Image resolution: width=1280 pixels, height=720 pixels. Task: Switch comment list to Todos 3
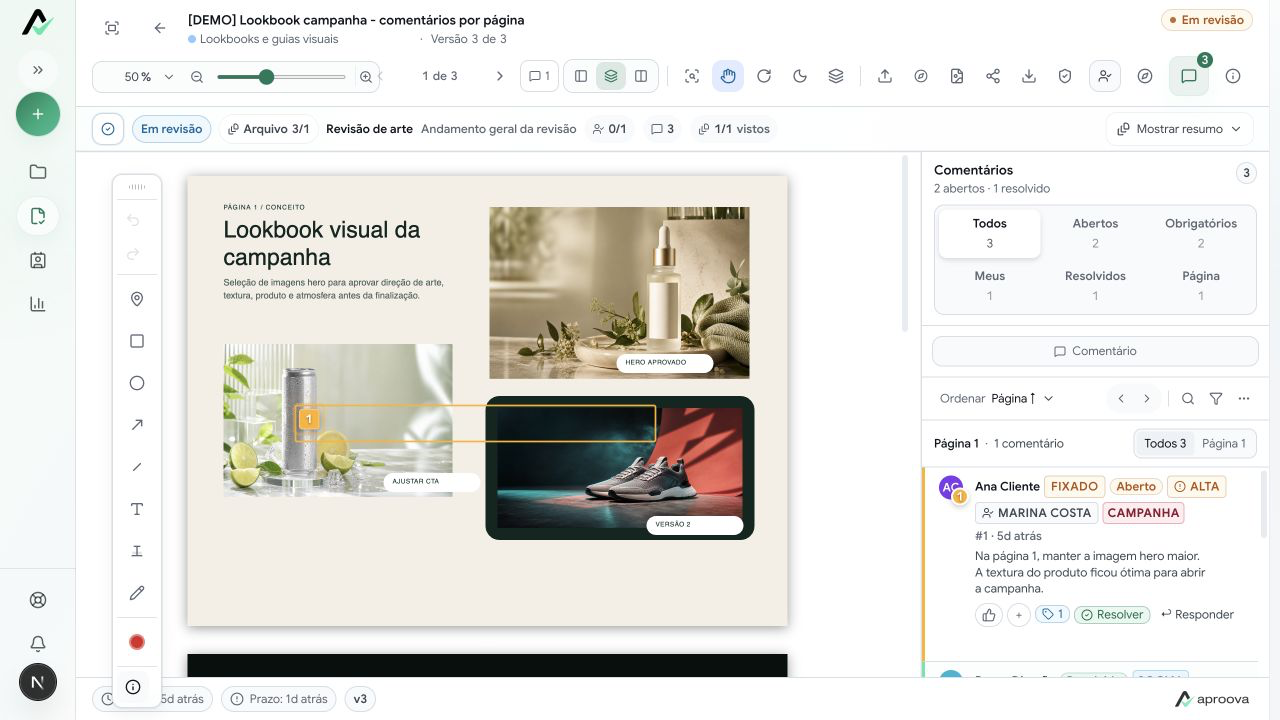(x=1165, y=443)
